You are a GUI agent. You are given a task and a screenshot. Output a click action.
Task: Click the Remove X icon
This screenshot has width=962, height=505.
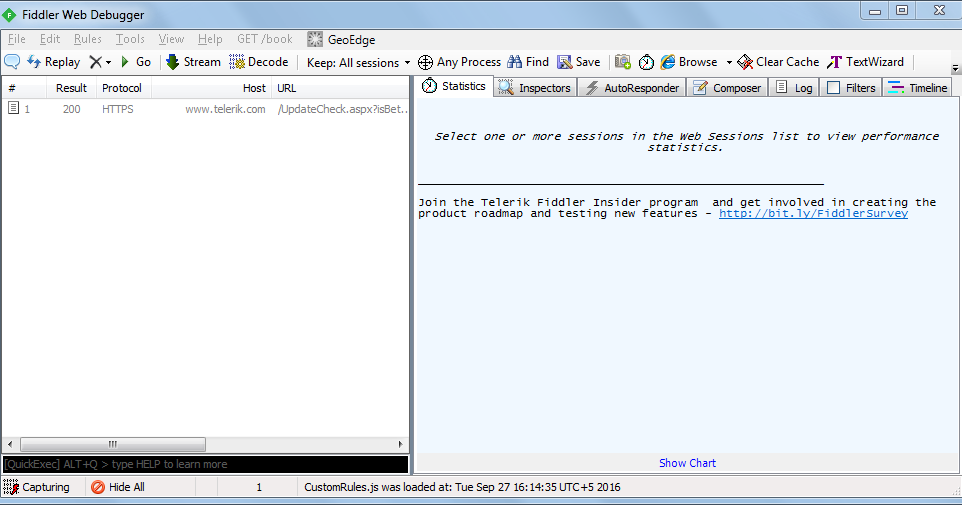96,62
